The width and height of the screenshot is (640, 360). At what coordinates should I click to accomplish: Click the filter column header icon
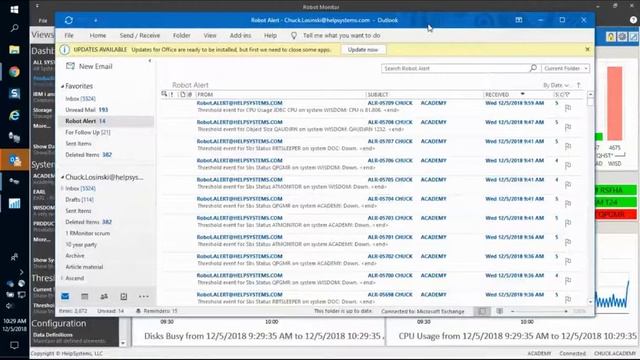point(568,94)
